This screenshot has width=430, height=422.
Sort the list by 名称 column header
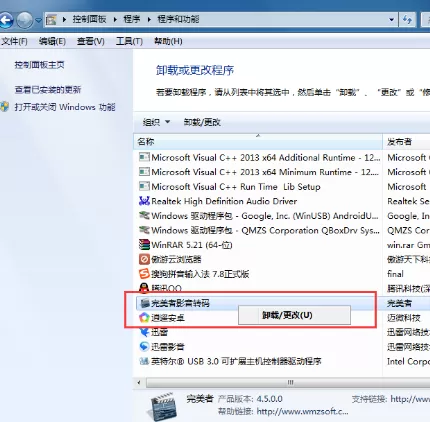pos(258,142)
